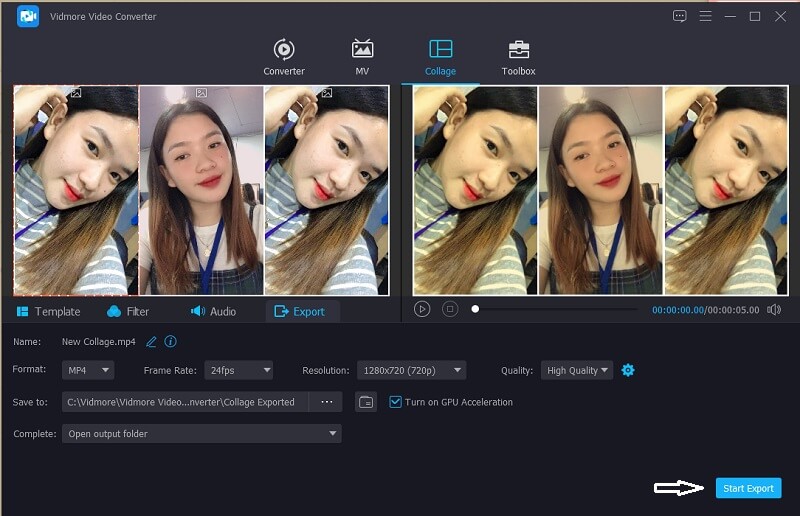Viewport: 800px width, 516px height.
Task: Open the output folder icon
Action: (366, 402)
